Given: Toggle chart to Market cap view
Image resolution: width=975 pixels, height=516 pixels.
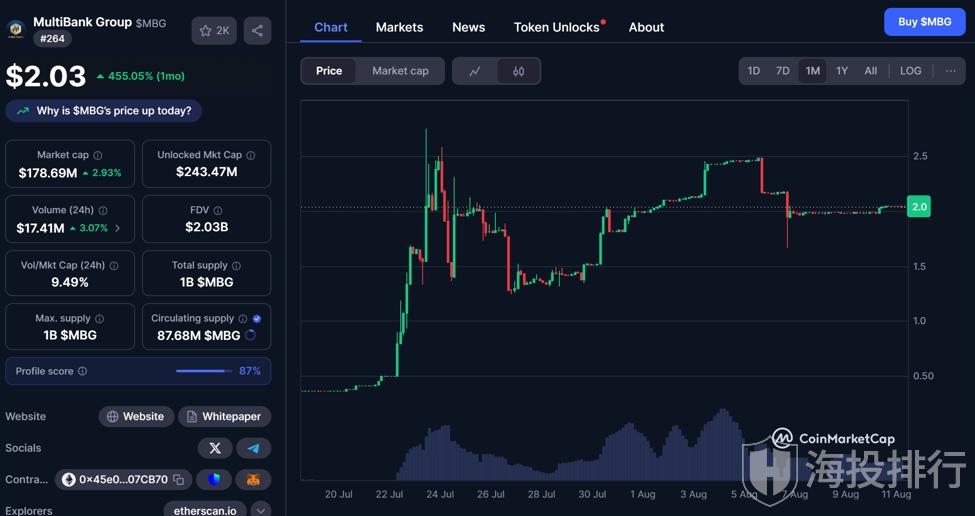Looking at the screenshot, I should [x=400, y=71].
